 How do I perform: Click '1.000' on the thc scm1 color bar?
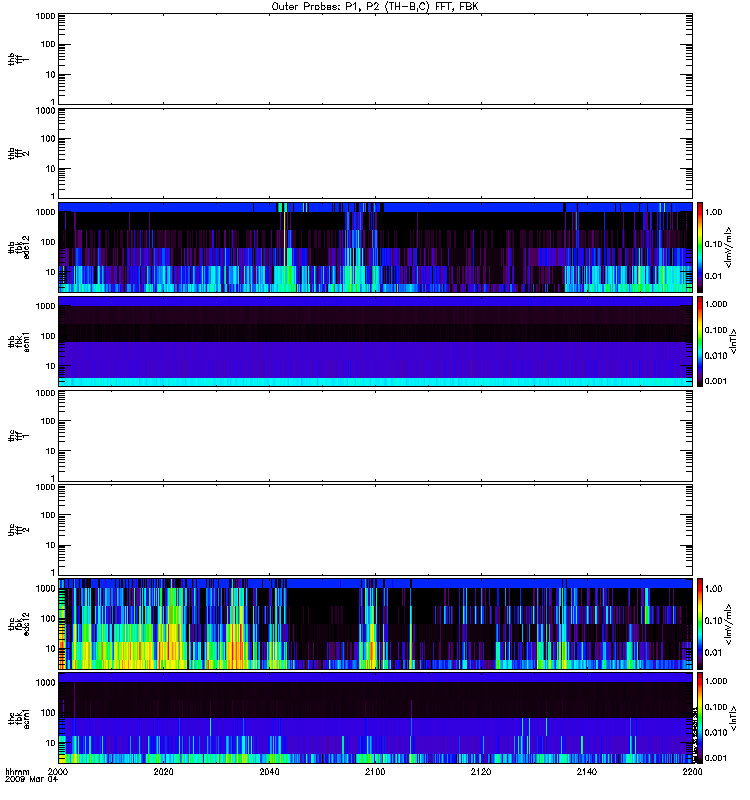[x=716, y=682]
